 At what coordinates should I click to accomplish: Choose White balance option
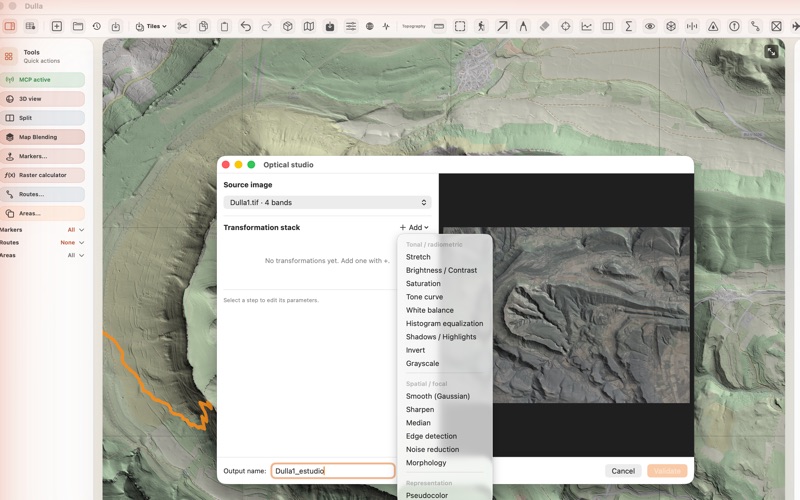(x=430, y=310)
